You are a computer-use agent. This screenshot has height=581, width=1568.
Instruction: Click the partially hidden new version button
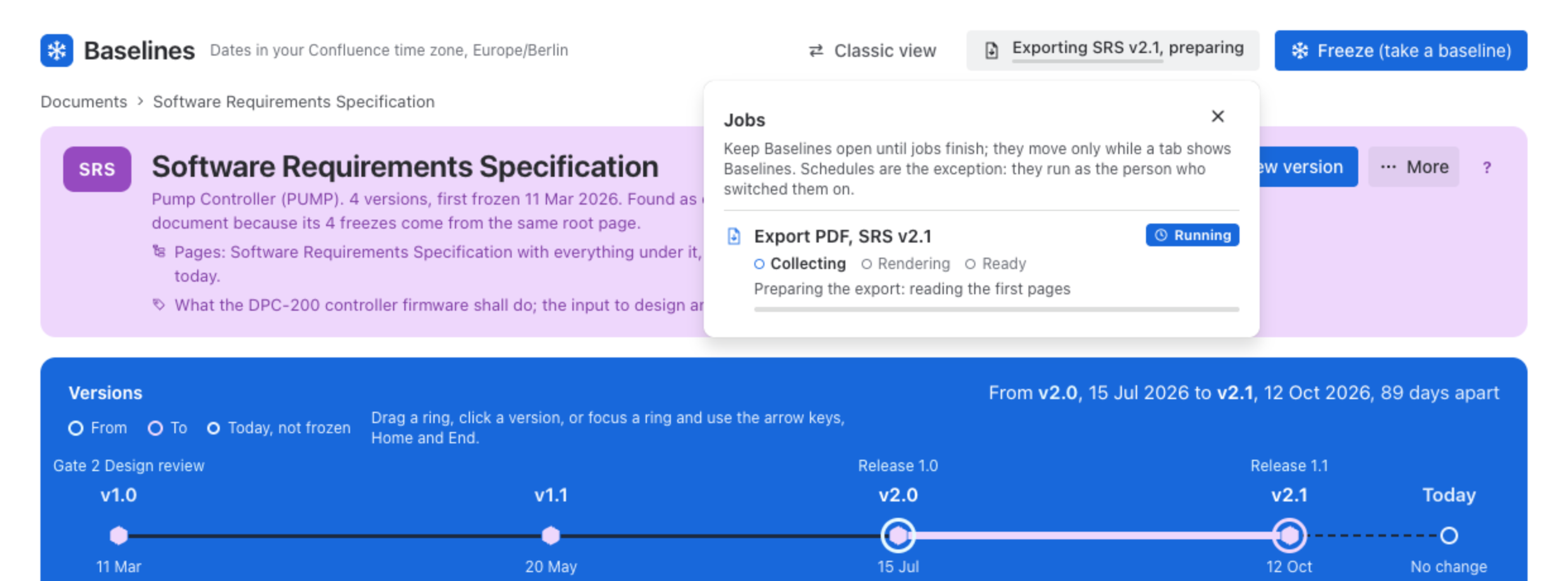(x=1308, y=167)
